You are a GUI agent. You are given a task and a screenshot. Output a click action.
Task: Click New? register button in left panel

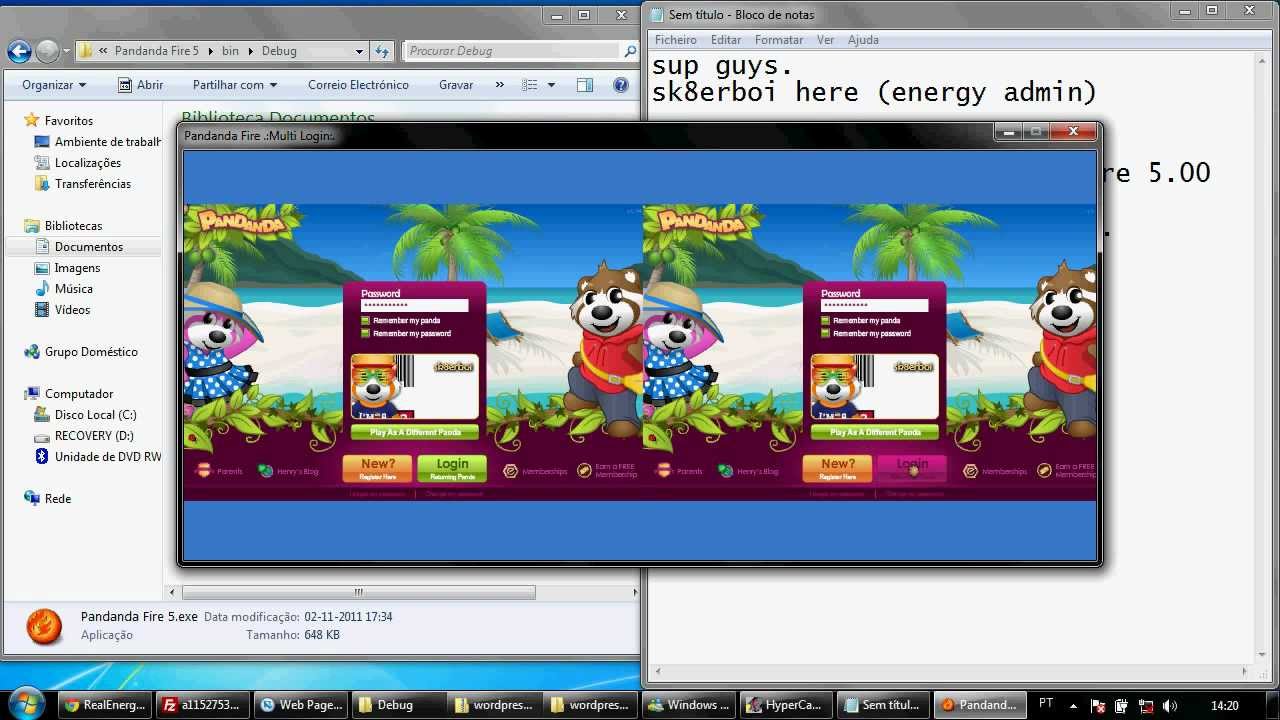(x=377, y=468)
